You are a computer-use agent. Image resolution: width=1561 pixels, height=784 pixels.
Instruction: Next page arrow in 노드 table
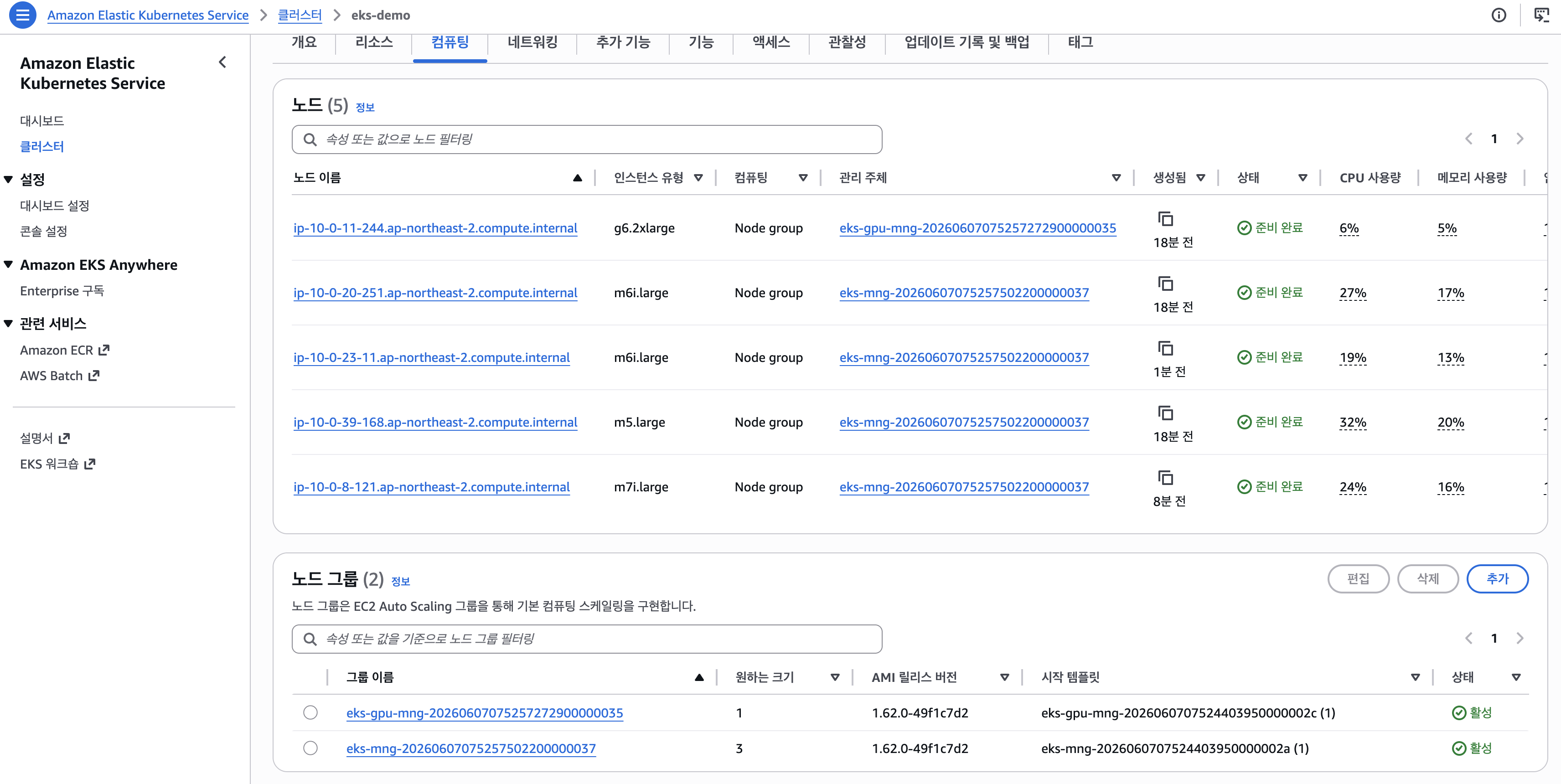coord(1519,139)
